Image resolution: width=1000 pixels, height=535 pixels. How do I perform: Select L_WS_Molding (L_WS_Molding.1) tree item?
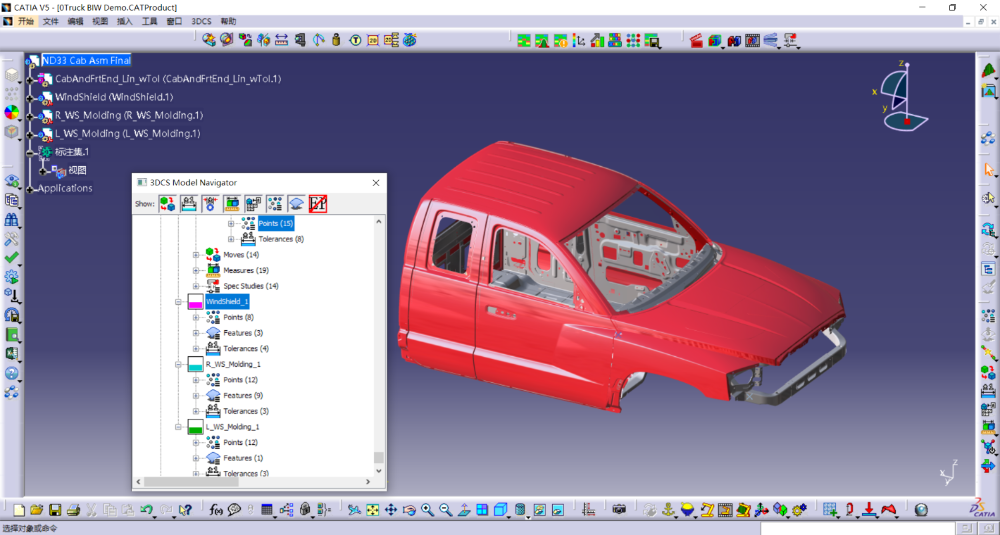pyautogui.click(x=128, y=134)
